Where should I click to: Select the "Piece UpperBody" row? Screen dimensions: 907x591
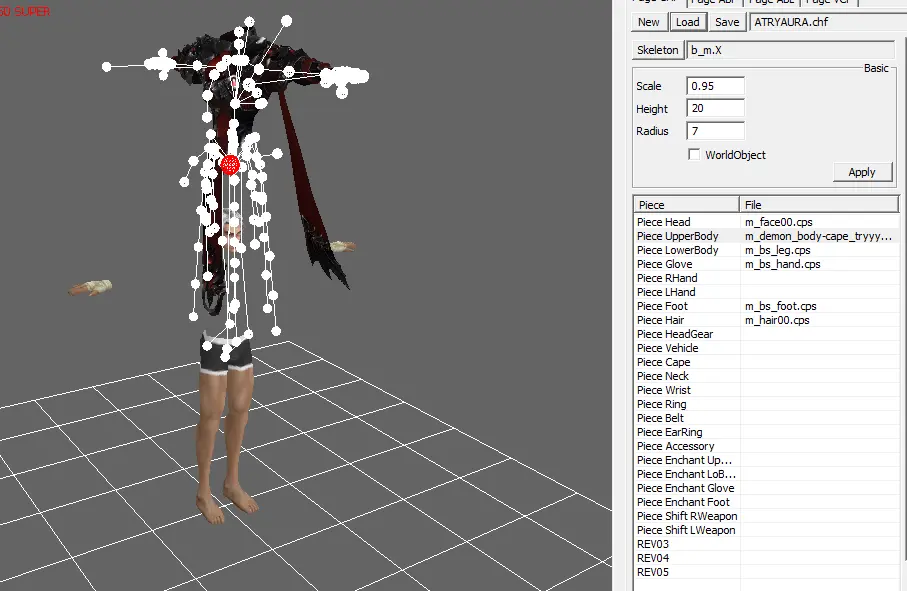[766, 236]
